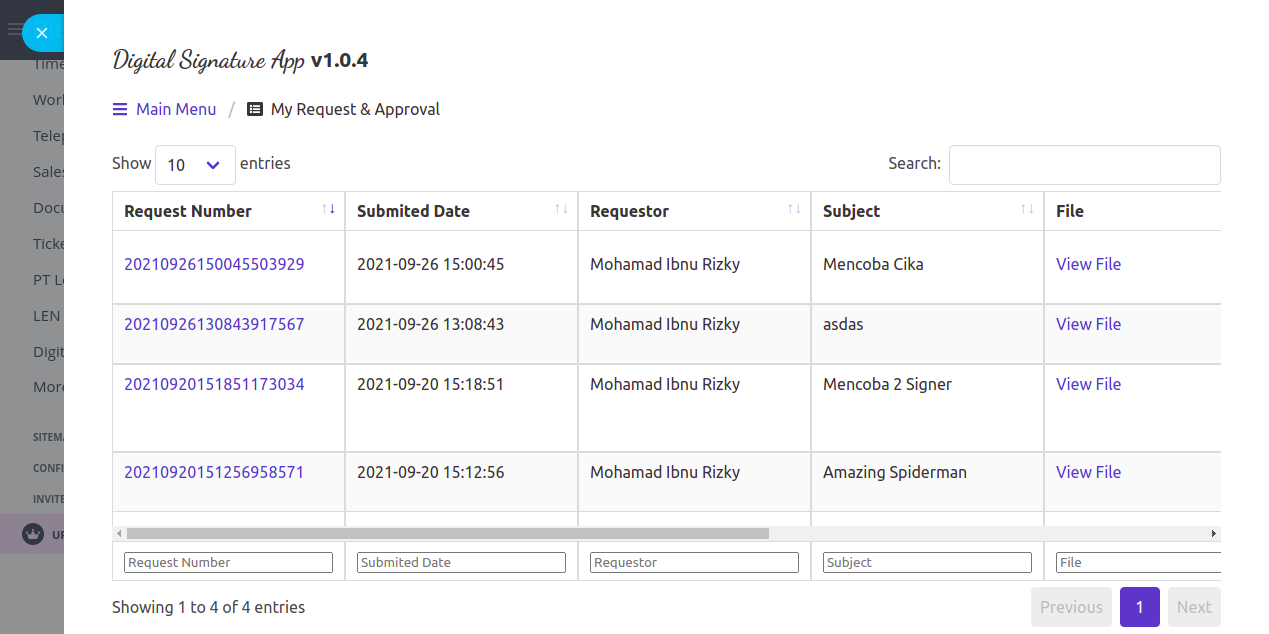This screenshot has width=1269, height=634.
Task: Click the table Search input field
Action: coord(1084,165)
